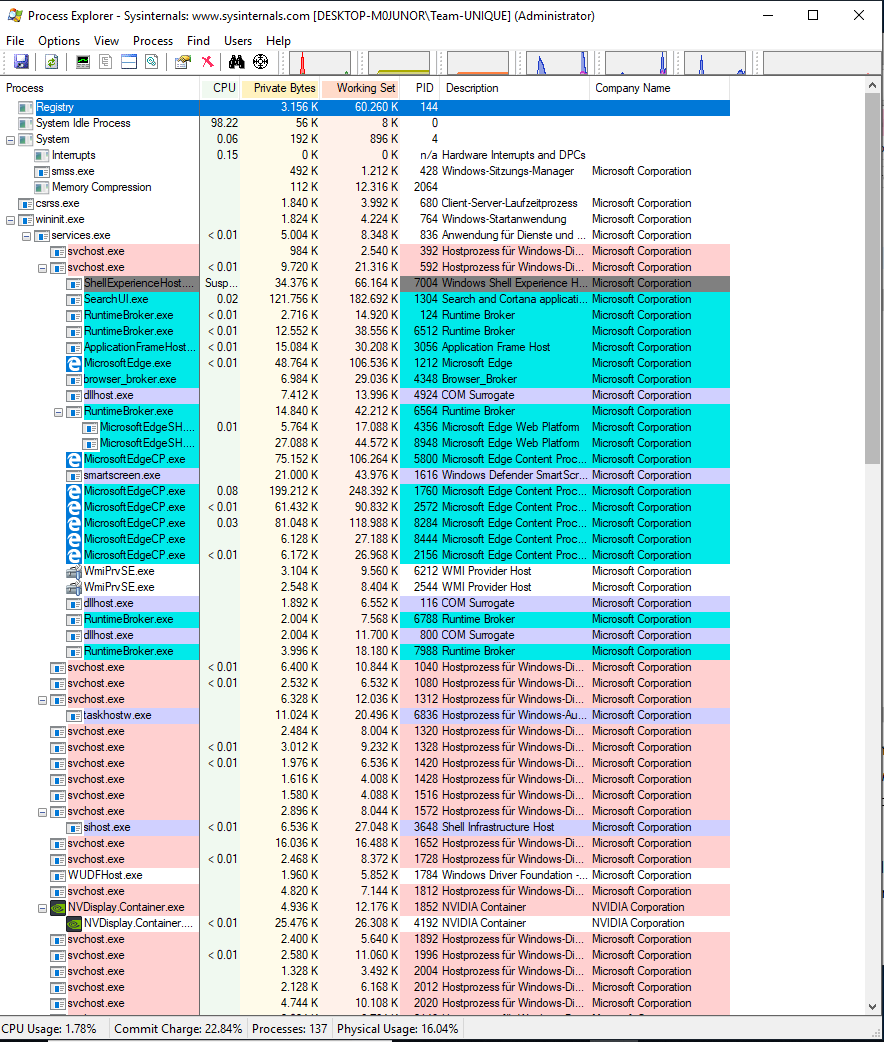Select the Memory Compression row

coord(365,187)
